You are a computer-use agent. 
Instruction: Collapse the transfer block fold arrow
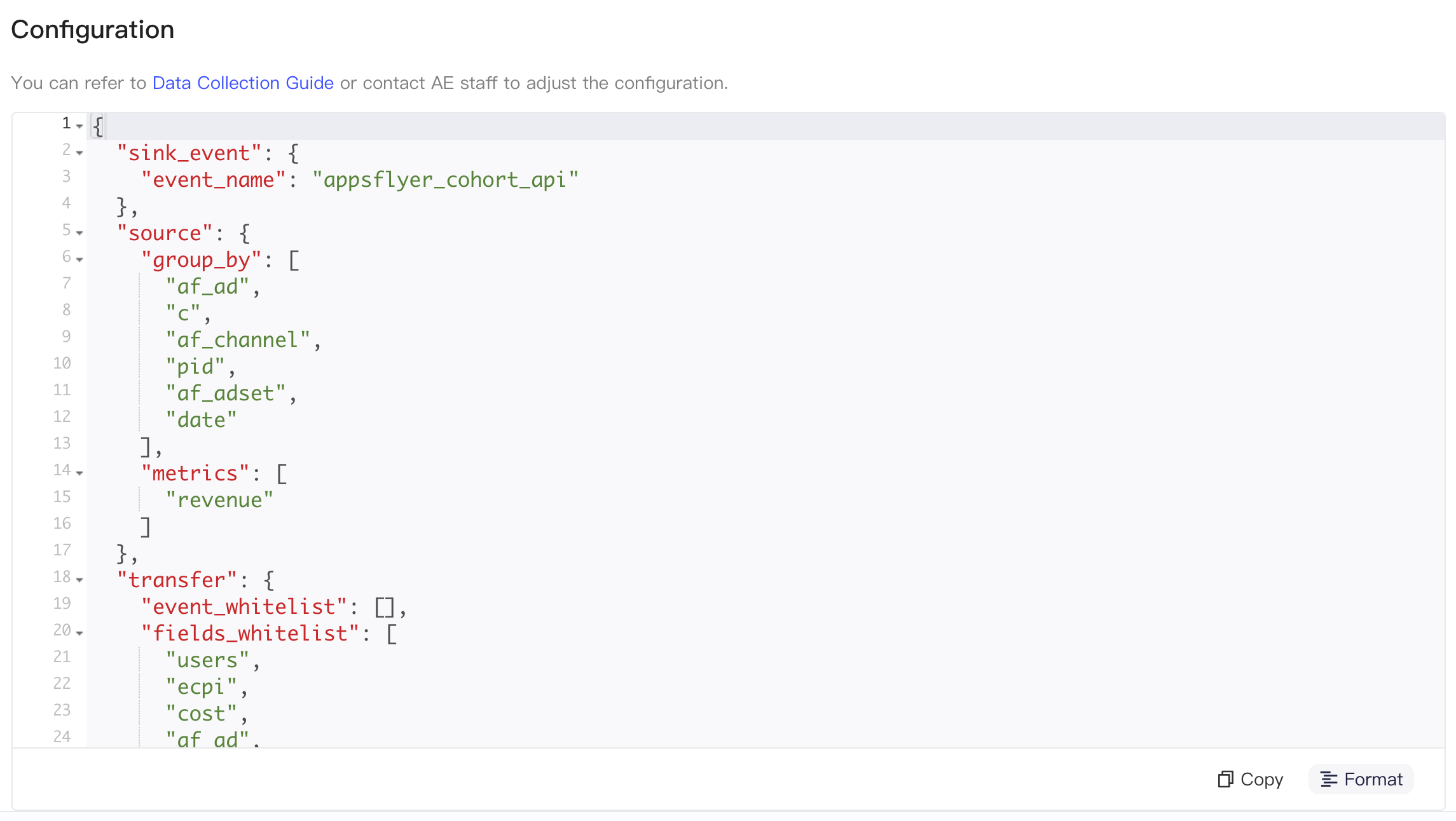(x=79, y=580)
